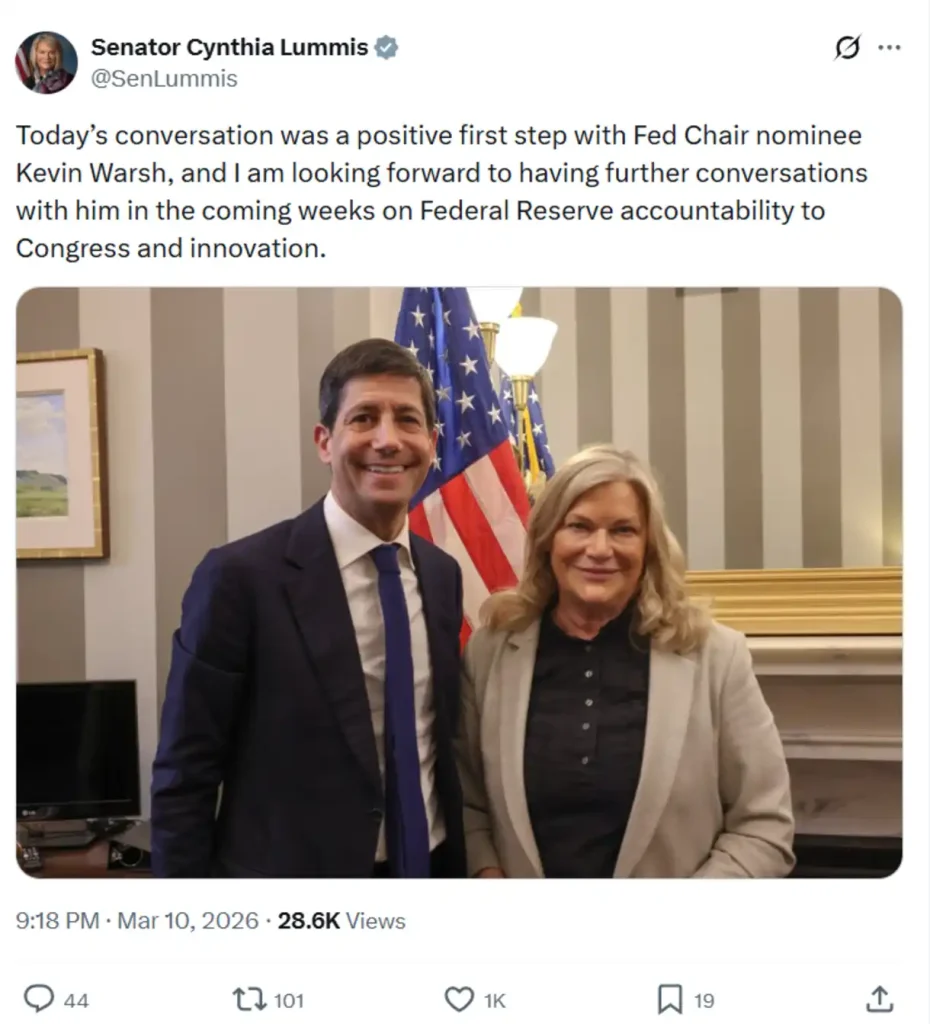The height and width of the screenshot is (1024, 930).
Task: Click the 1K likes count
Action: (493, 998)
